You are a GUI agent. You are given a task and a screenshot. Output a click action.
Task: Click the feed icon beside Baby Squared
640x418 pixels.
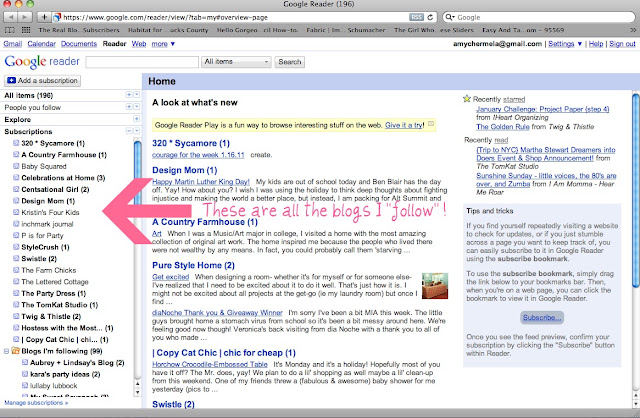pos(16,166)
